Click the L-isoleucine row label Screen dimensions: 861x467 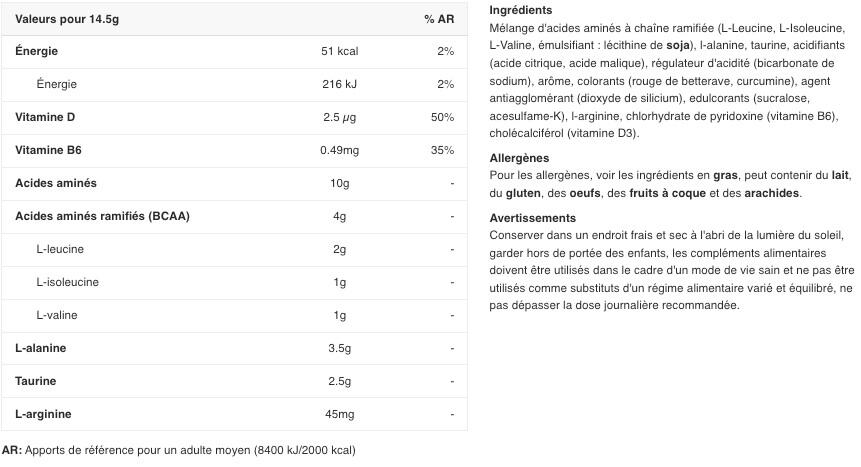67,282
